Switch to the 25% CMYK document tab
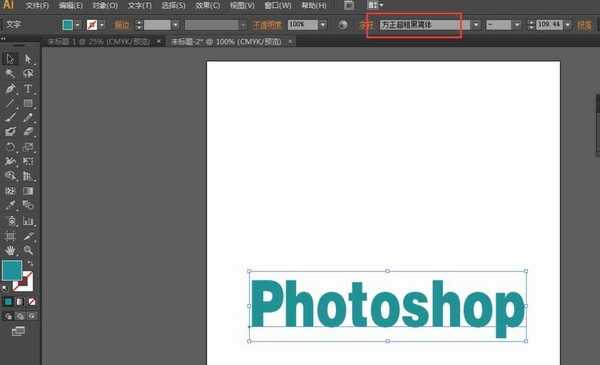 99,41
